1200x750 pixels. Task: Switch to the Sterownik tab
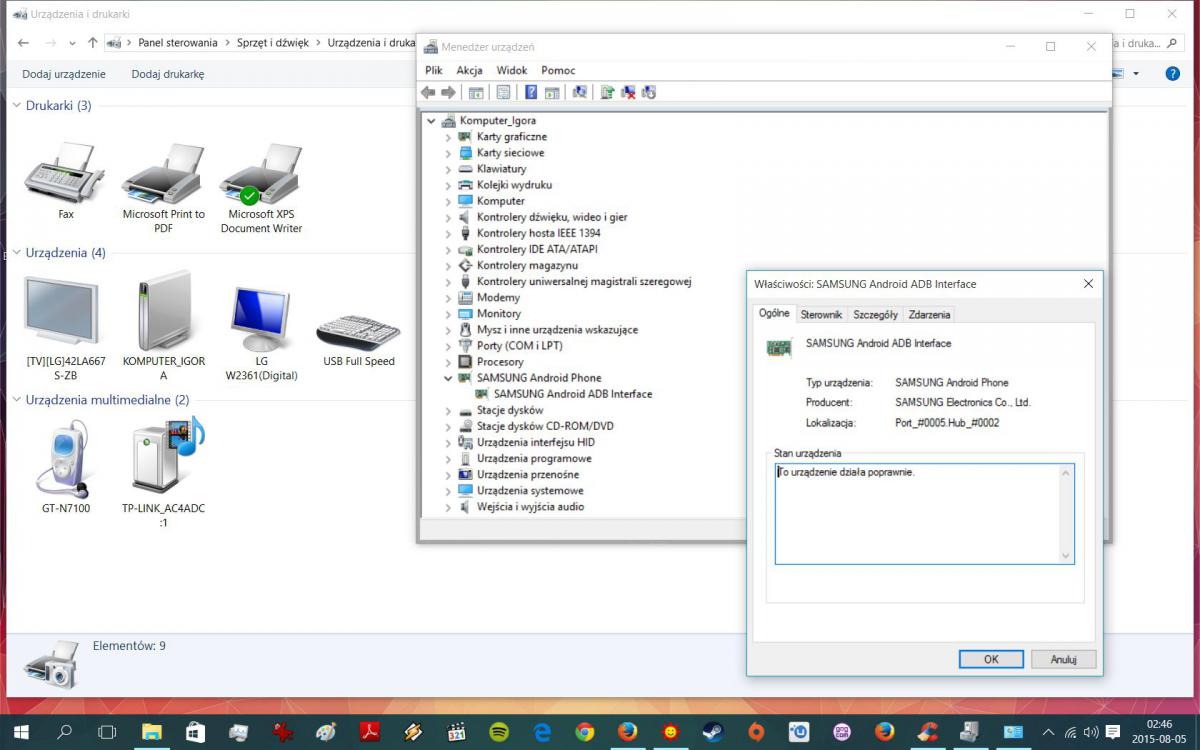tap(821, 314)
